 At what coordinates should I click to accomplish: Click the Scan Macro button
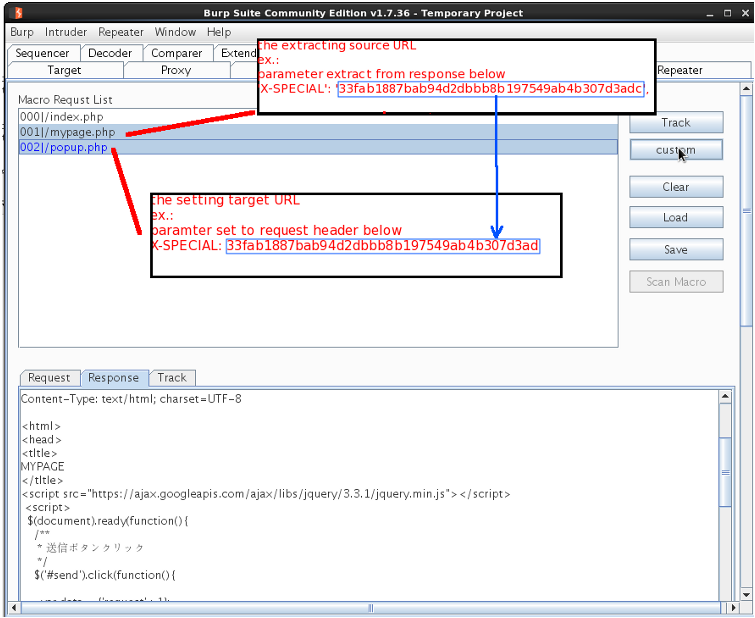click(x=676, y=282)
